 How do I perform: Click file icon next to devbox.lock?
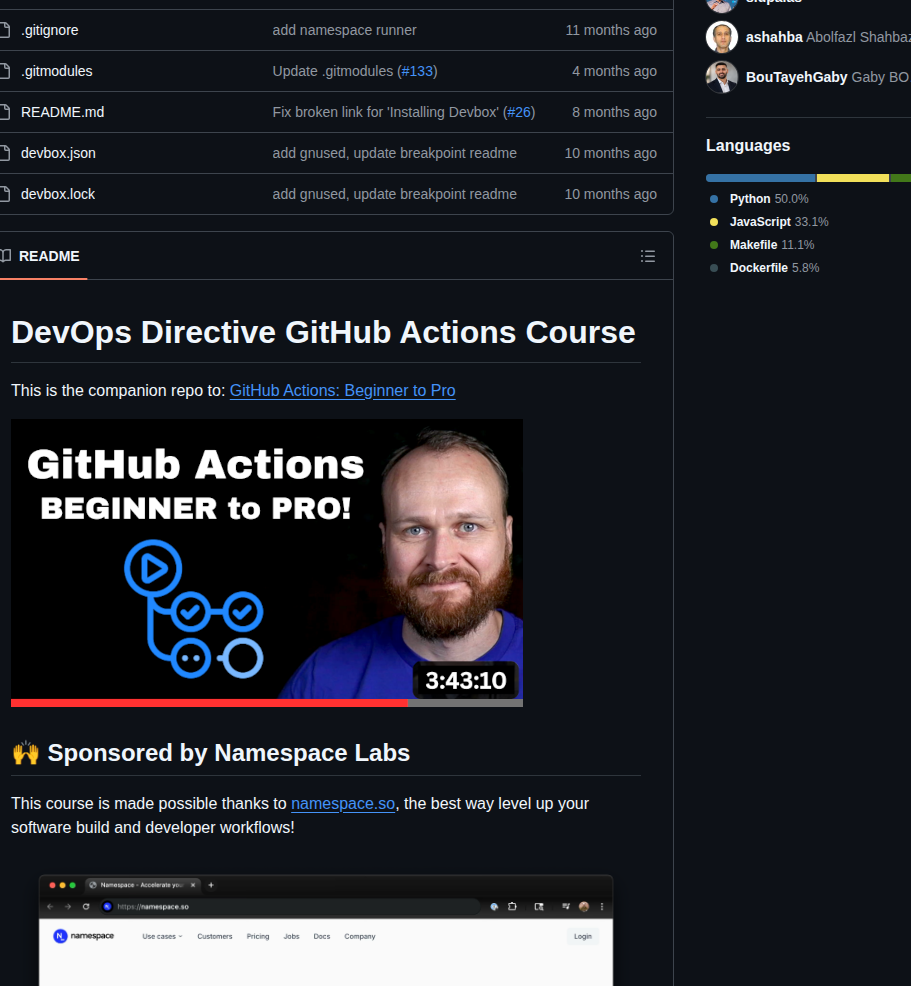[x=5, y=194]
